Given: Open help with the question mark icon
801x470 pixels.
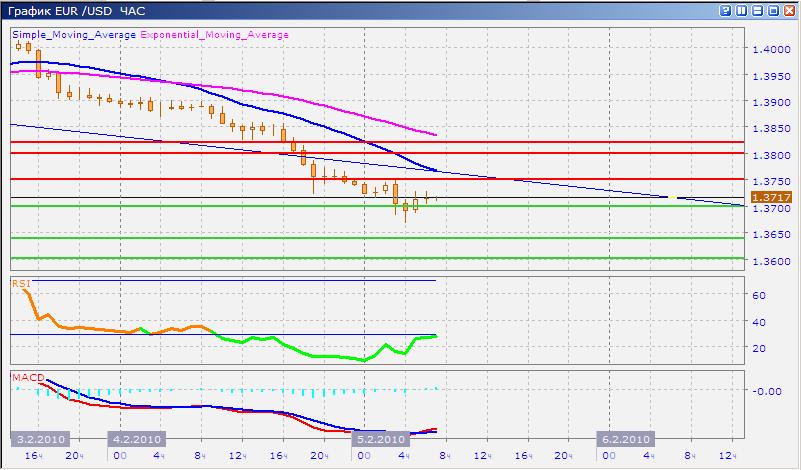Looking at the screenshot, I should tap(725, 11).
